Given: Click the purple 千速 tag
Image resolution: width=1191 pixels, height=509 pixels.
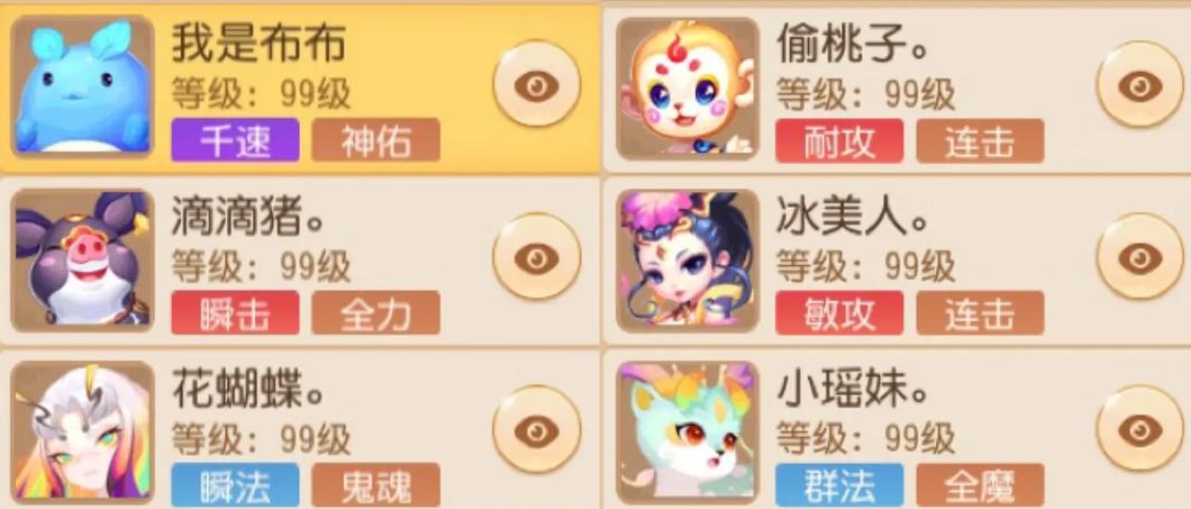Looking at the screenshot, I should (x=235, y=140).
